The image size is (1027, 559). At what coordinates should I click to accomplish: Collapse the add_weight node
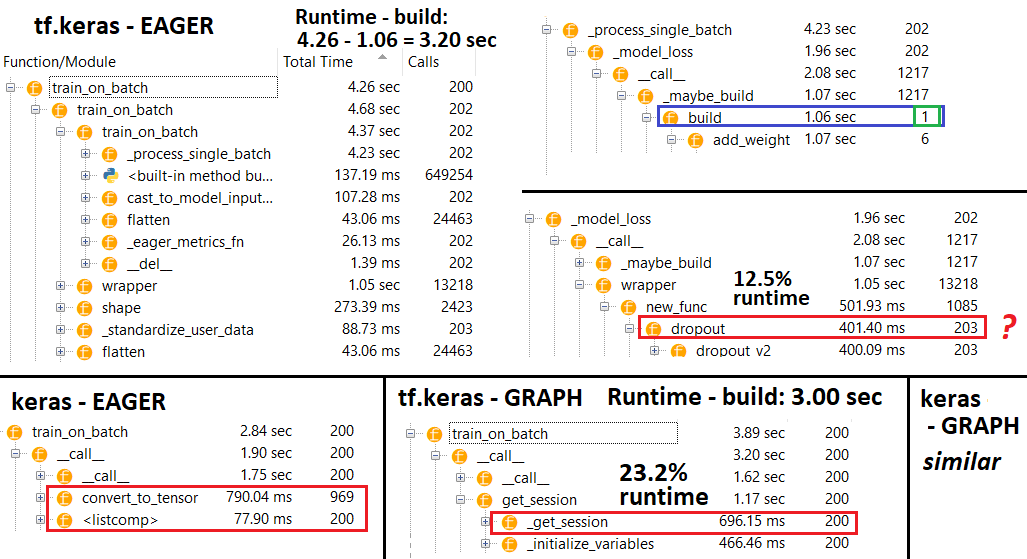[x=671, y=140]
